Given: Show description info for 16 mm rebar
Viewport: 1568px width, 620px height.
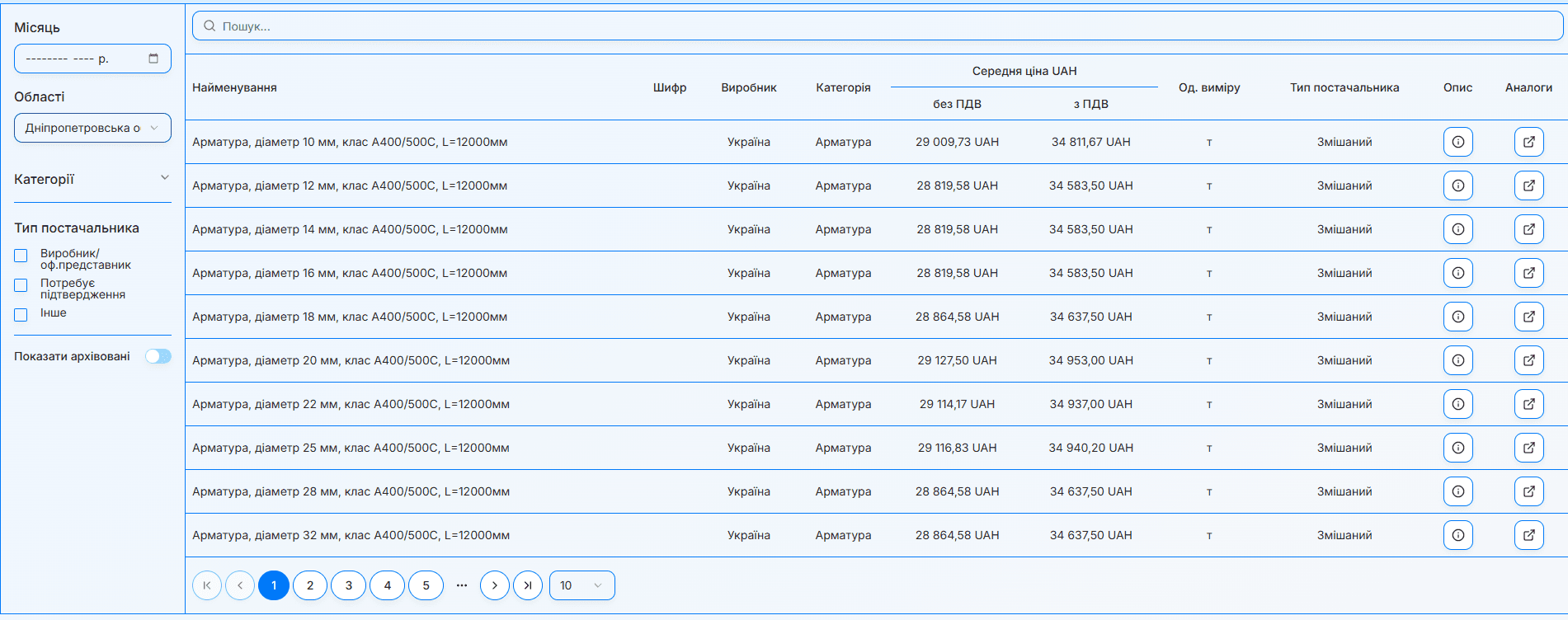Looking at the screenshot, I should tap(1457, 273).
